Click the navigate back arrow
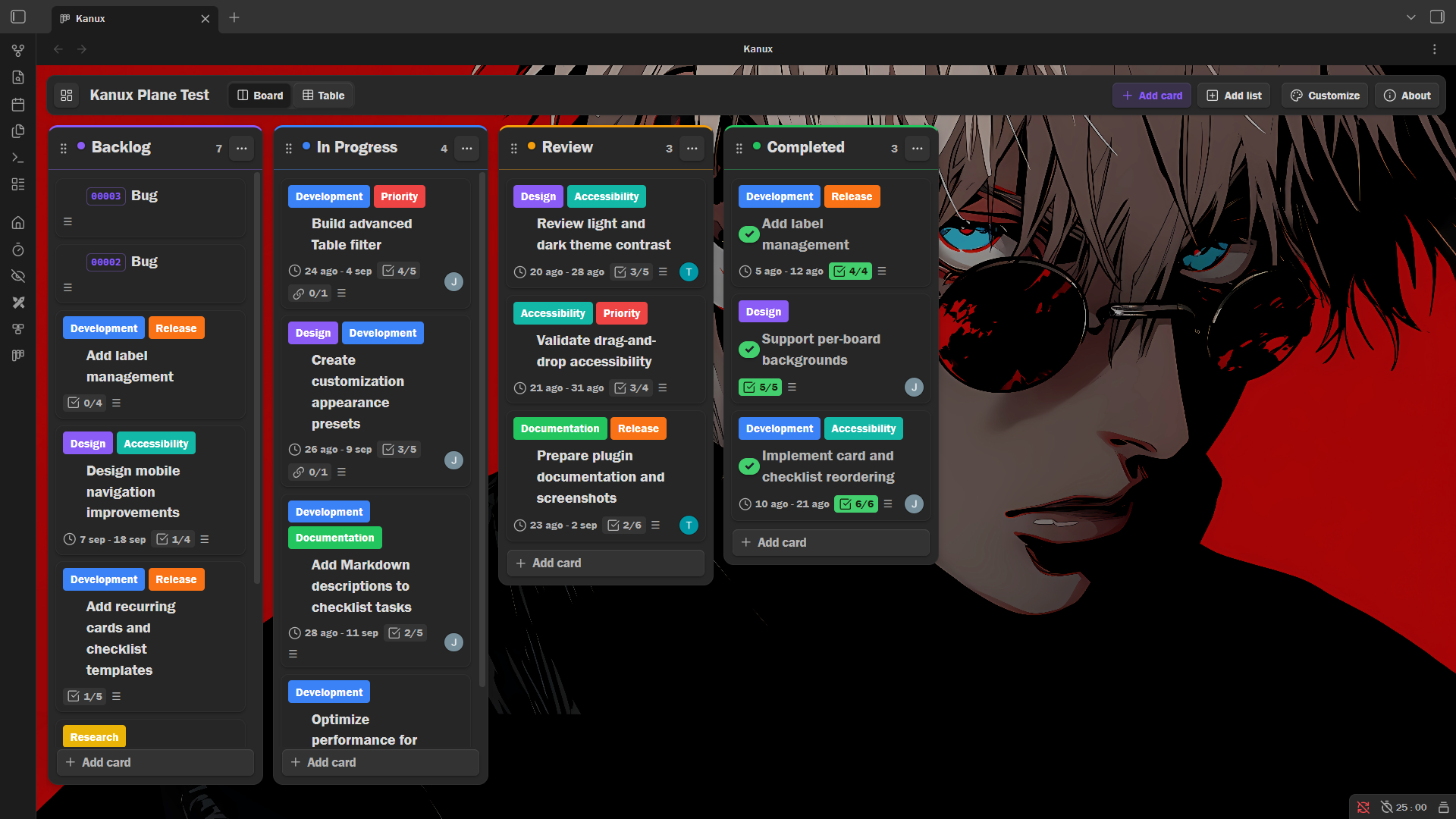Image resolution: width=1456 pixels, height=819 pixels. coord(58,49)
